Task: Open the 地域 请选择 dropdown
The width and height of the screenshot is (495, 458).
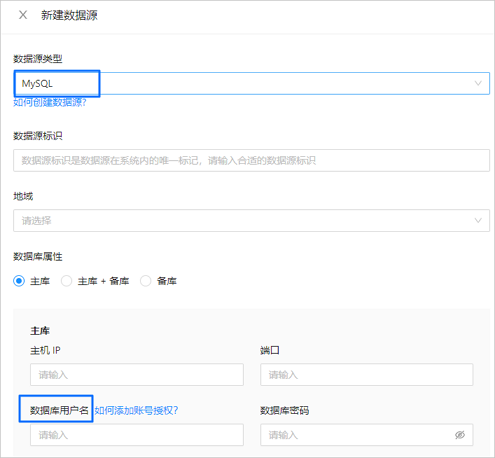Action: coord(251,220)
